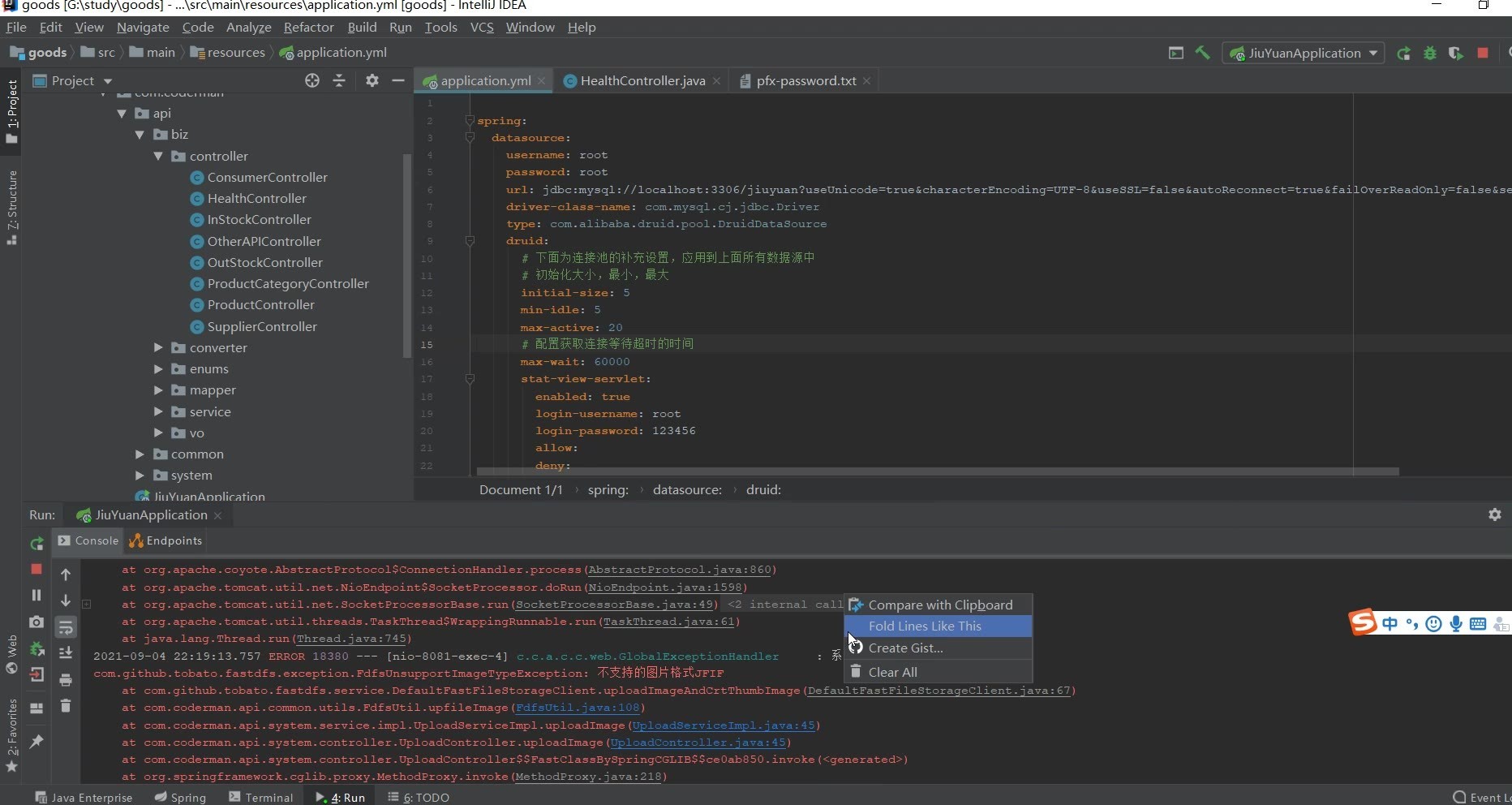Image resolution: width=1512 pixels, height=805 pixels.
Task: Switch to HealthController.java tab
Action: coord(642,80)
